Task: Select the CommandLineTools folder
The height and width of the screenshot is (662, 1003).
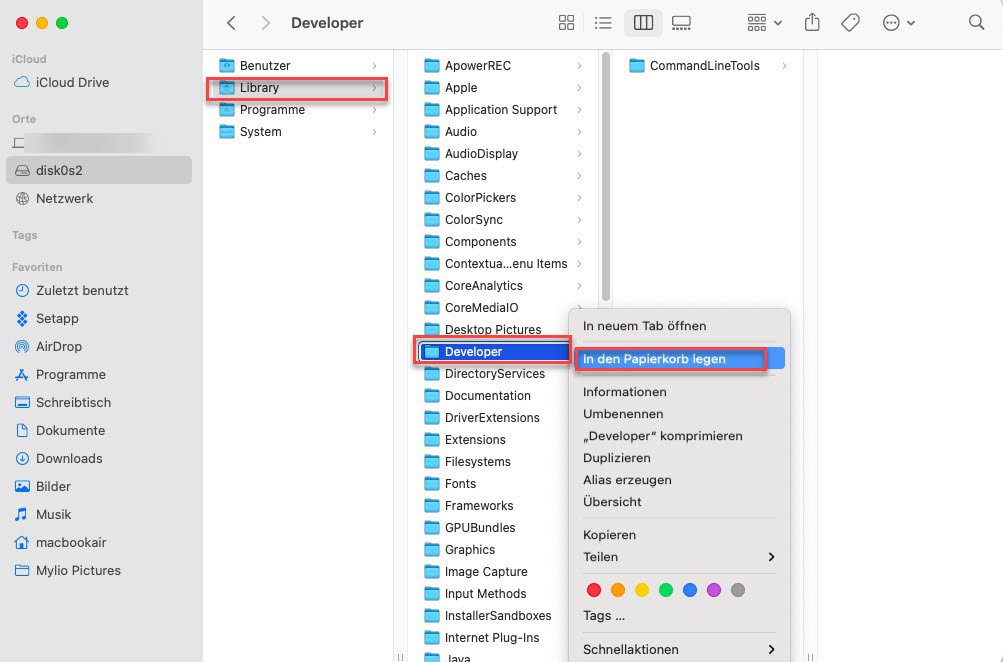Action: click(x=707, y=66)
